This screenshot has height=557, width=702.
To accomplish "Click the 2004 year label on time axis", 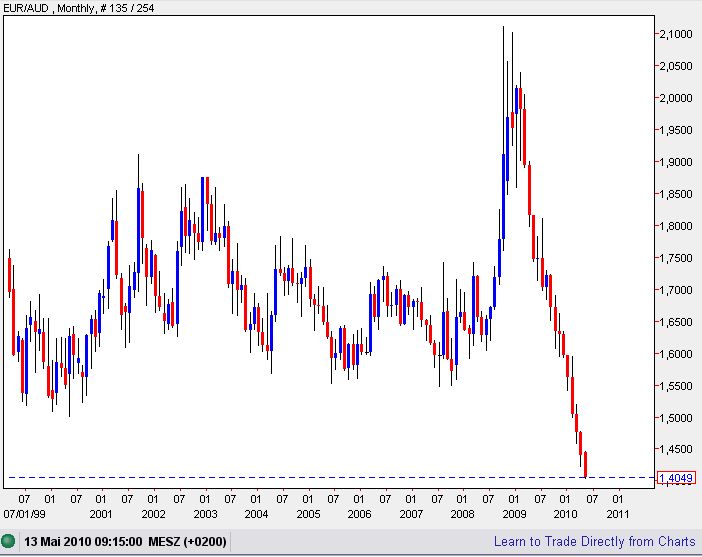I will pos(256,514).
